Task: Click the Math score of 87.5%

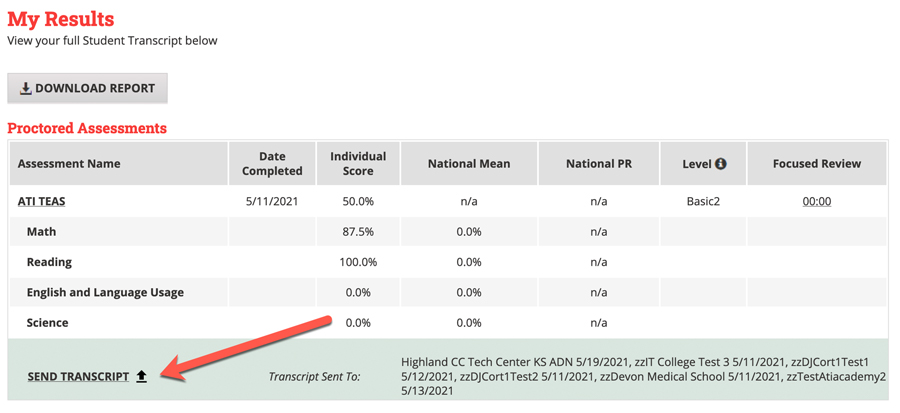Action: pos(358,232)
